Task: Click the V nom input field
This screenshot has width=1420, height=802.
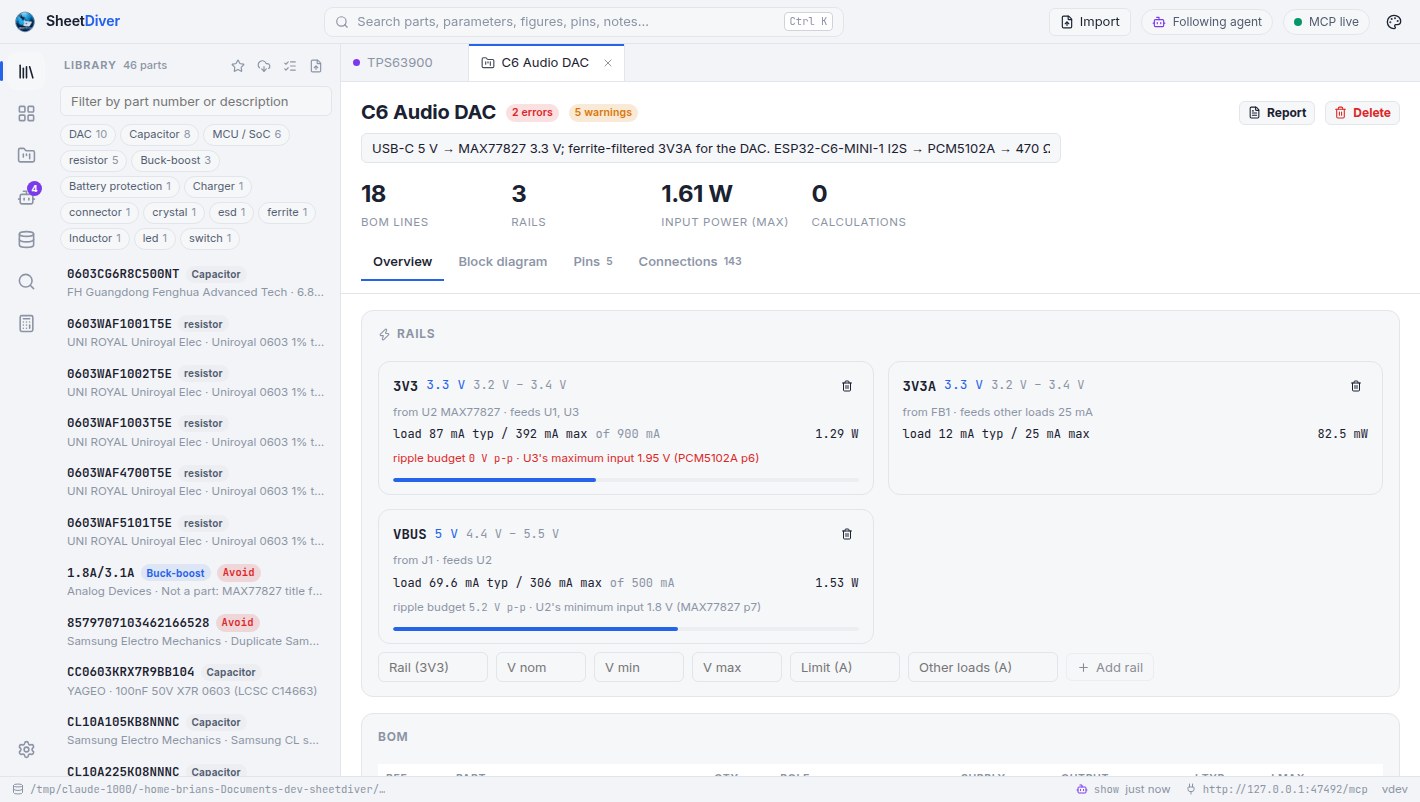Action: (541, 667)
